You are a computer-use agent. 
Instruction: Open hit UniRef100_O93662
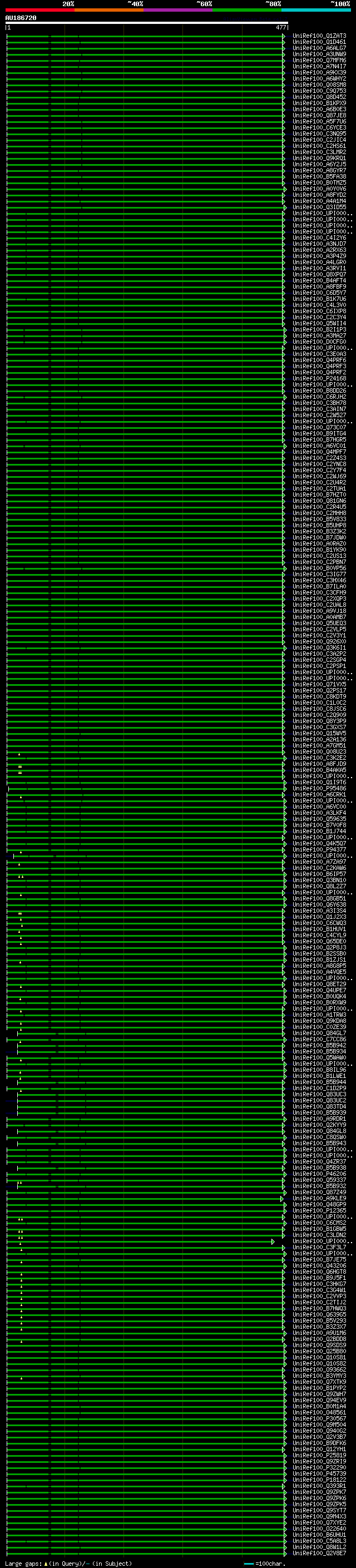click(319, 1370)
